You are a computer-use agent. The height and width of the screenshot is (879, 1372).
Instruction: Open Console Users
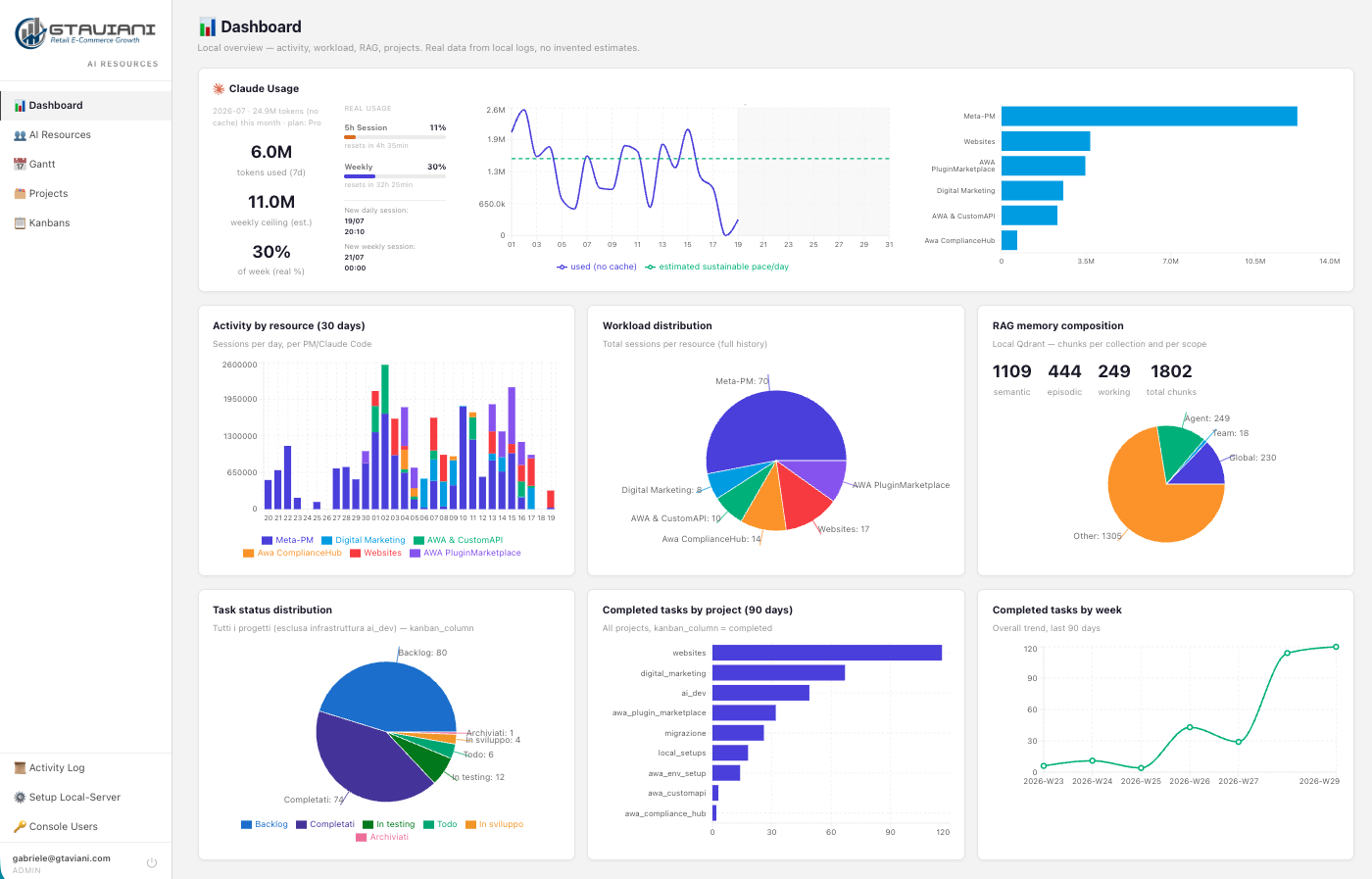click(x=86, y=827)
